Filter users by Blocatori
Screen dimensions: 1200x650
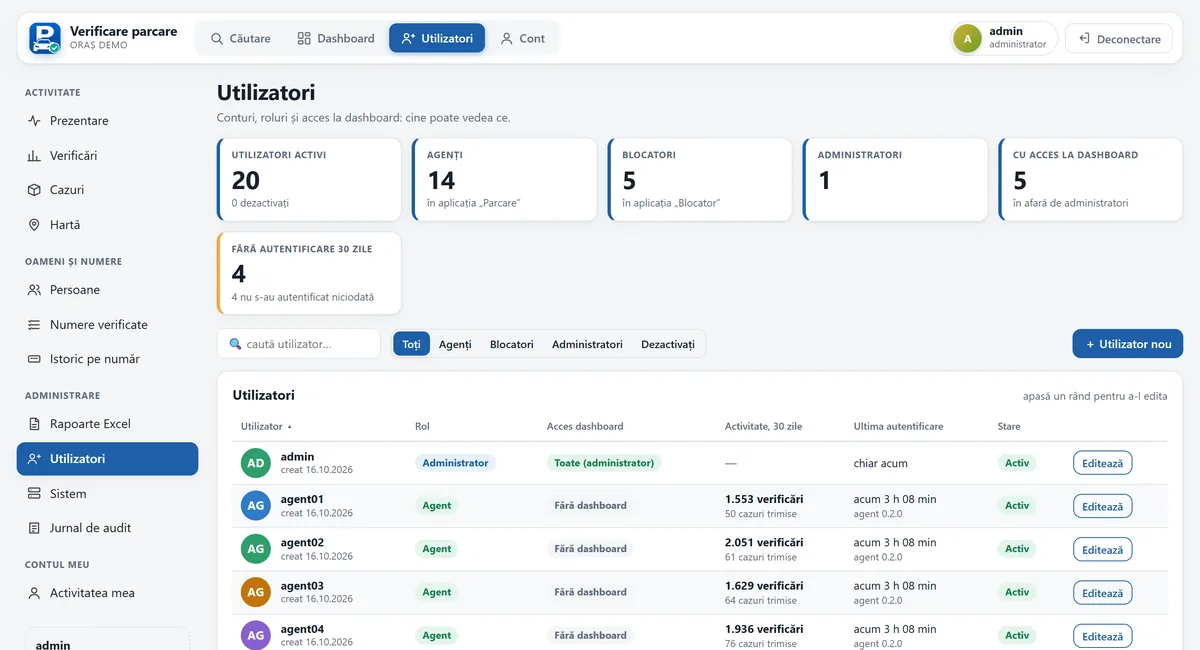point(512,344)
